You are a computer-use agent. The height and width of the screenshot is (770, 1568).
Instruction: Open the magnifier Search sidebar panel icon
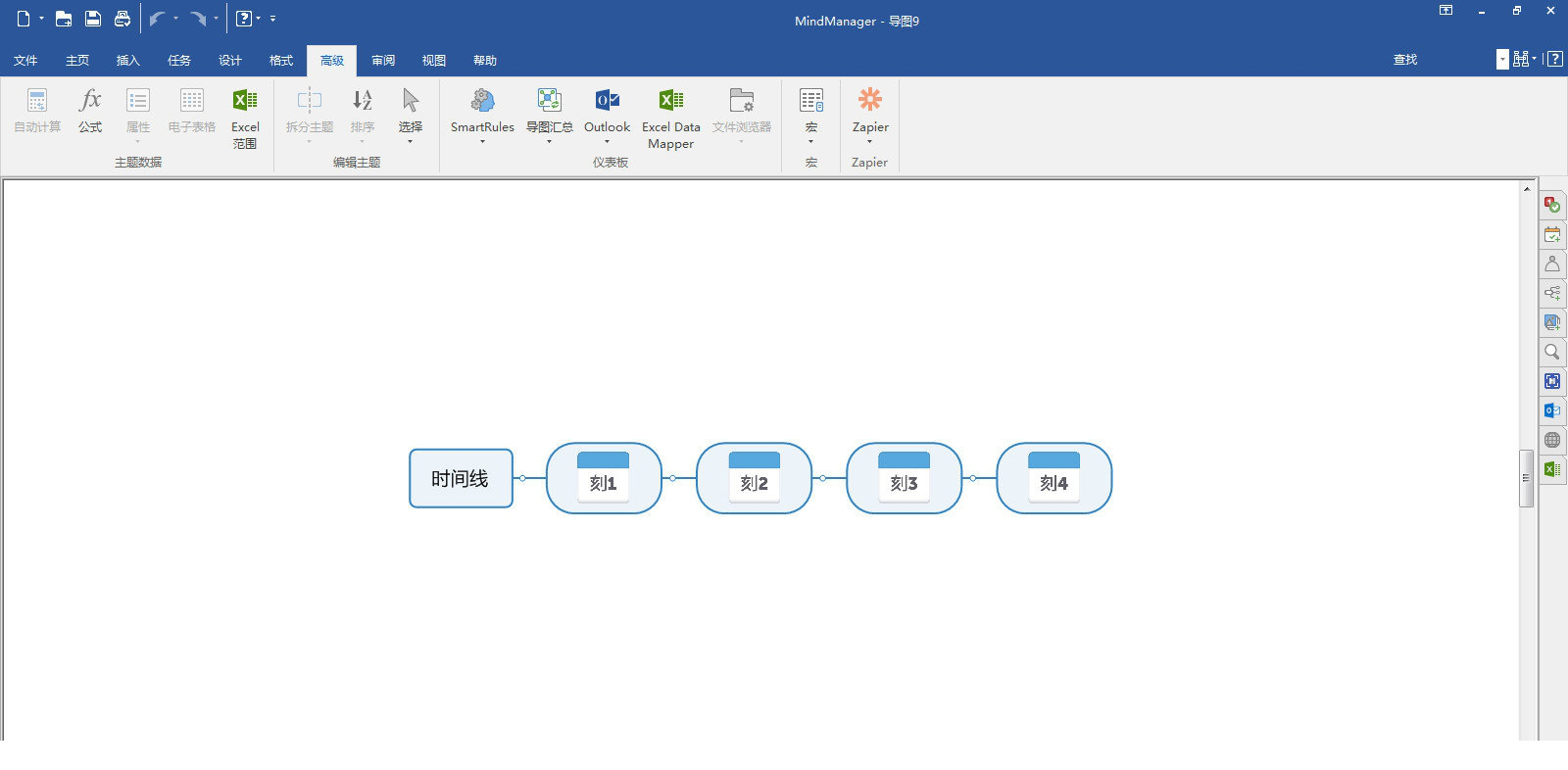click(1552, 352)
